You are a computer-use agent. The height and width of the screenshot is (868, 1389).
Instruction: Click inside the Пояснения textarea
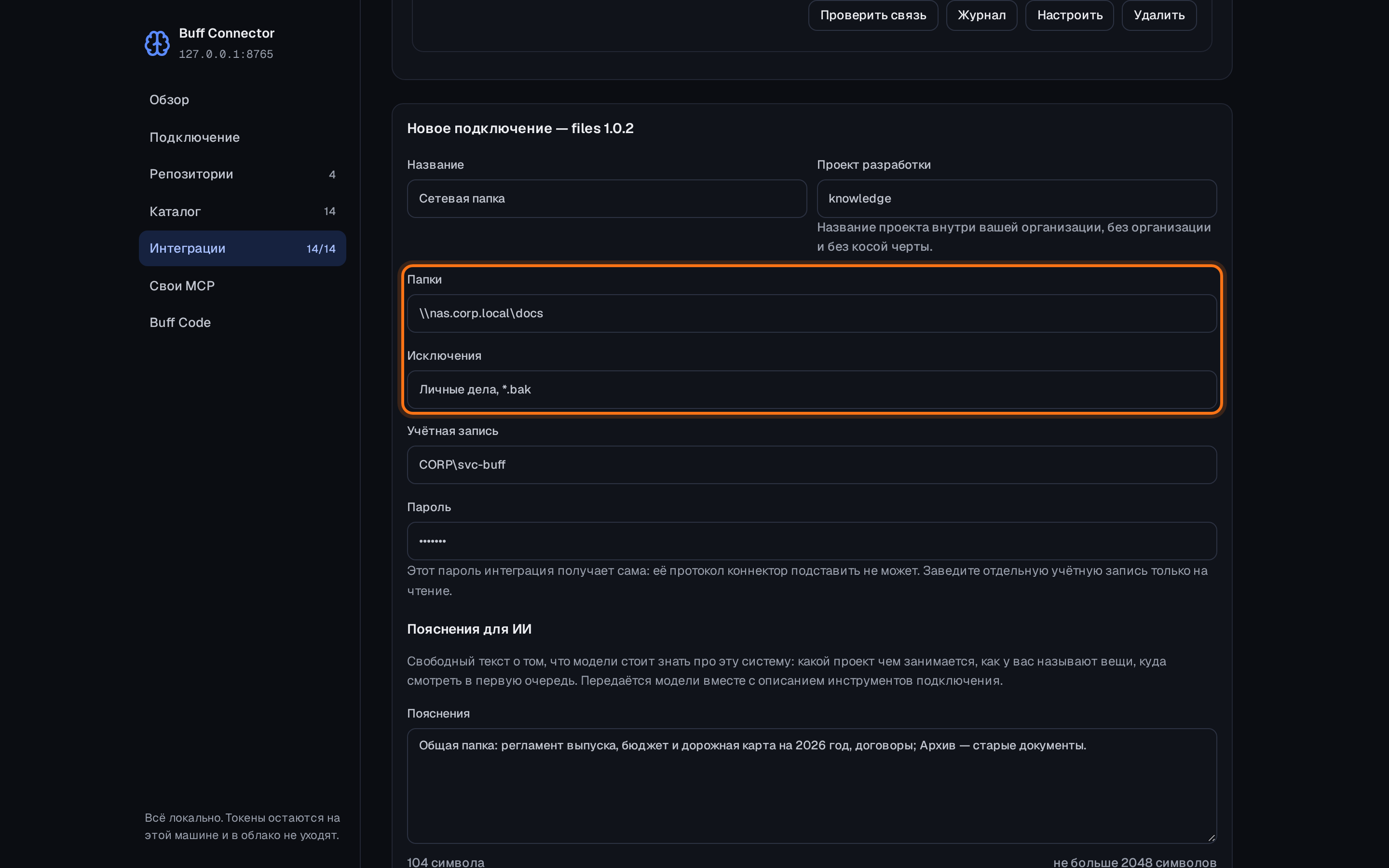click(x=812, y=786)
